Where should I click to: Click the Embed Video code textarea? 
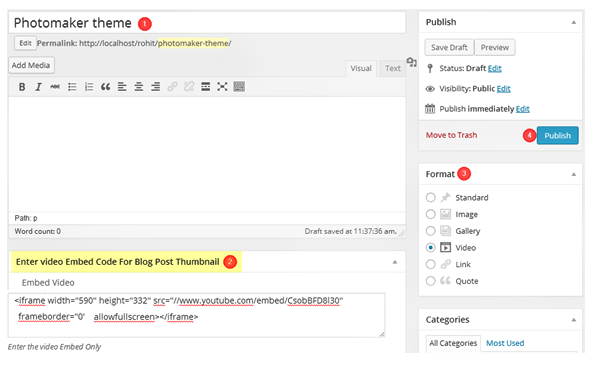(197, 315)
